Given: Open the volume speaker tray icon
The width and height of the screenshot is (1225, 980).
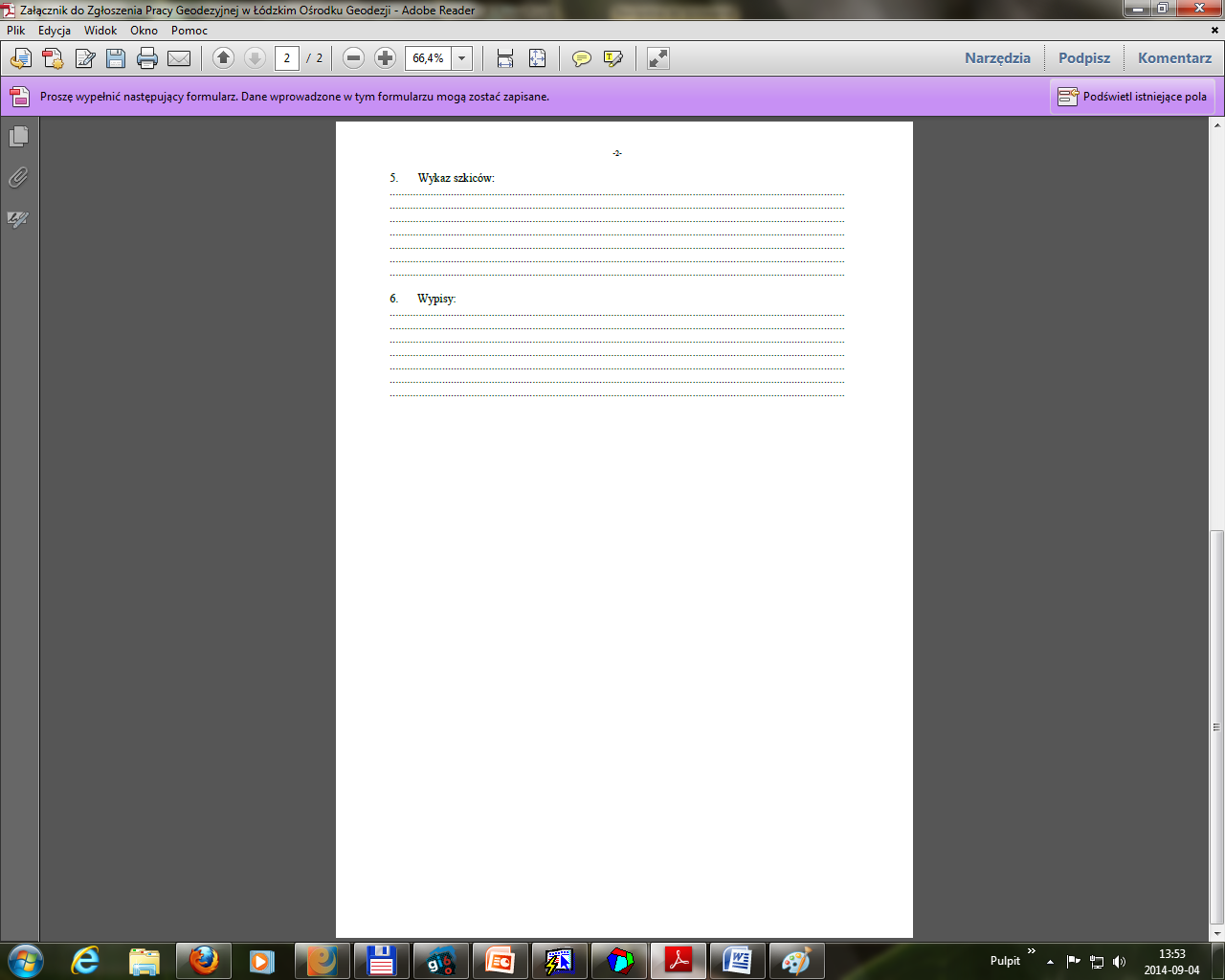Looking at the screenshot, I should coord(1120,962).
